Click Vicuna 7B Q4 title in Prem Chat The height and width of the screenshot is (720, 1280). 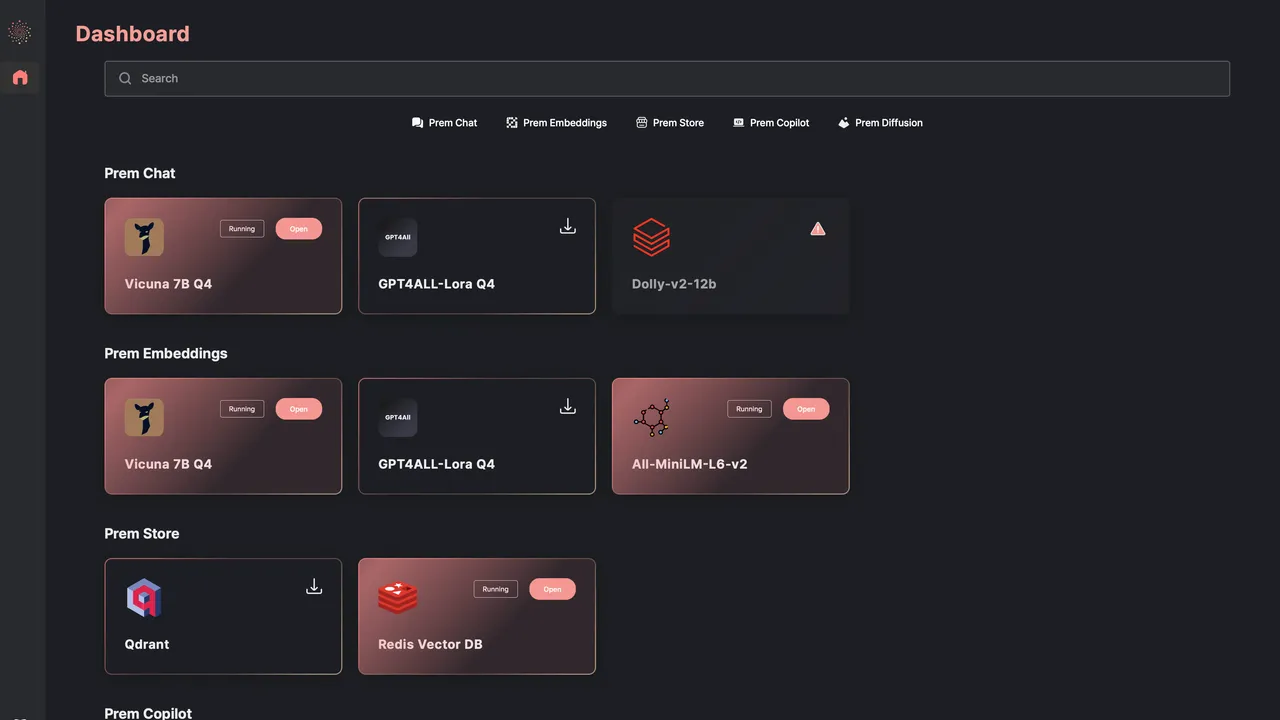point(168,284)
